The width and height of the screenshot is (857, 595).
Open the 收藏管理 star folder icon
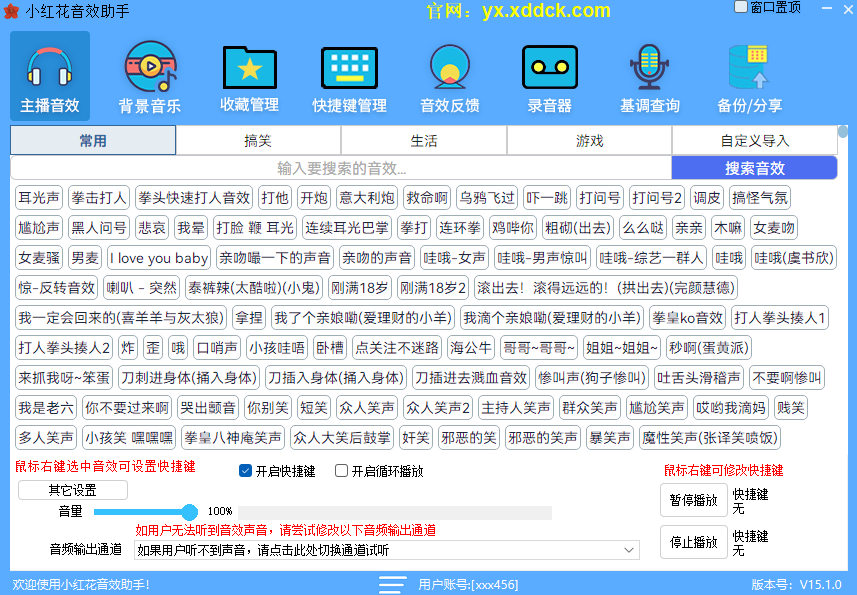[x=250, y=68]
